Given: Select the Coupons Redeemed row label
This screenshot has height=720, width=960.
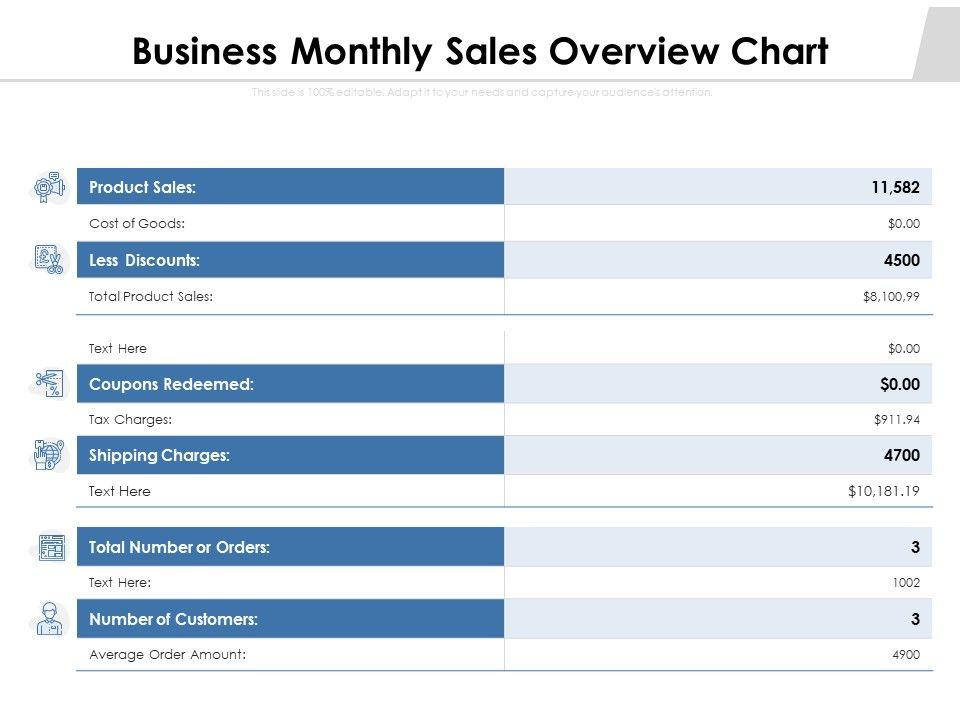Looking at the screenshot, I should click(x=171, y=384).
